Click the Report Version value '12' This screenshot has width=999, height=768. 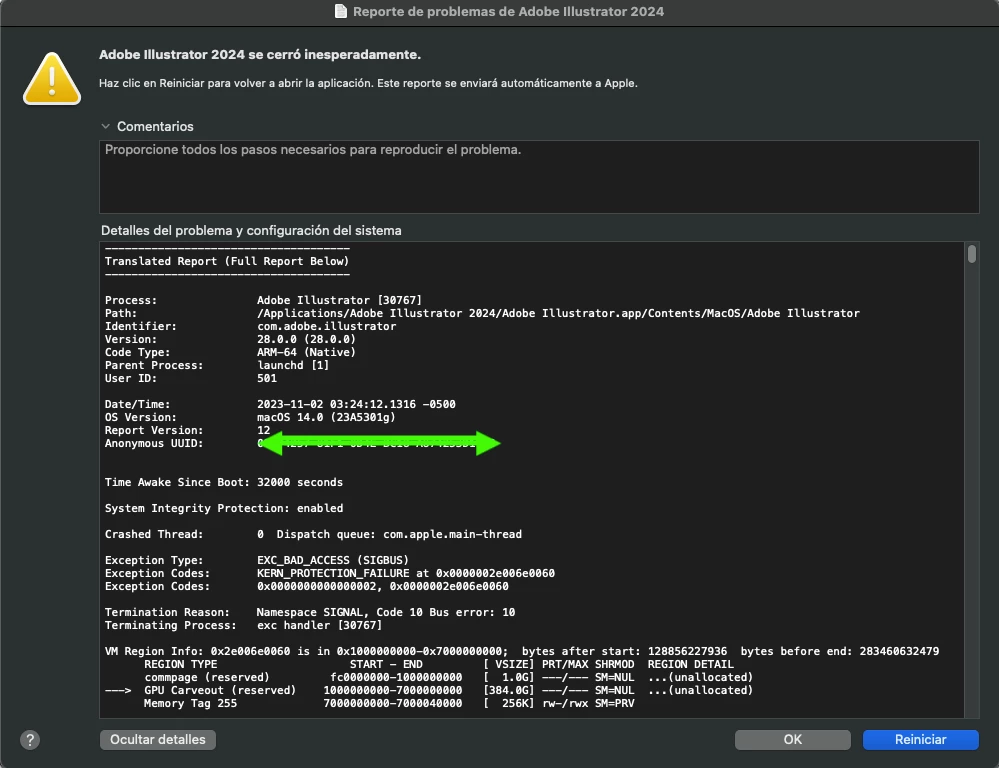[263, 431]
